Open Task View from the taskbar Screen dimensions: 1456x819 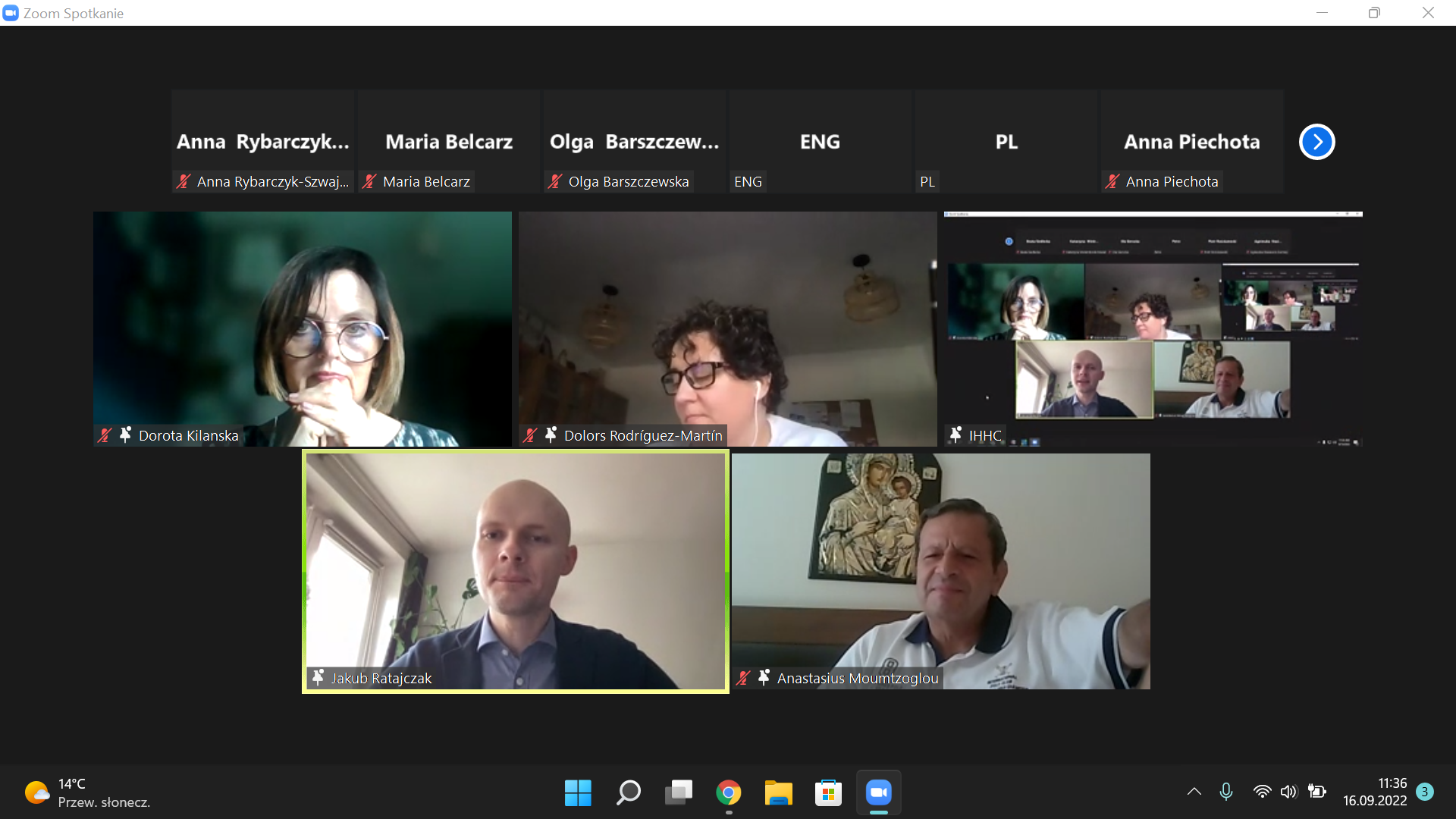point(678,792)
